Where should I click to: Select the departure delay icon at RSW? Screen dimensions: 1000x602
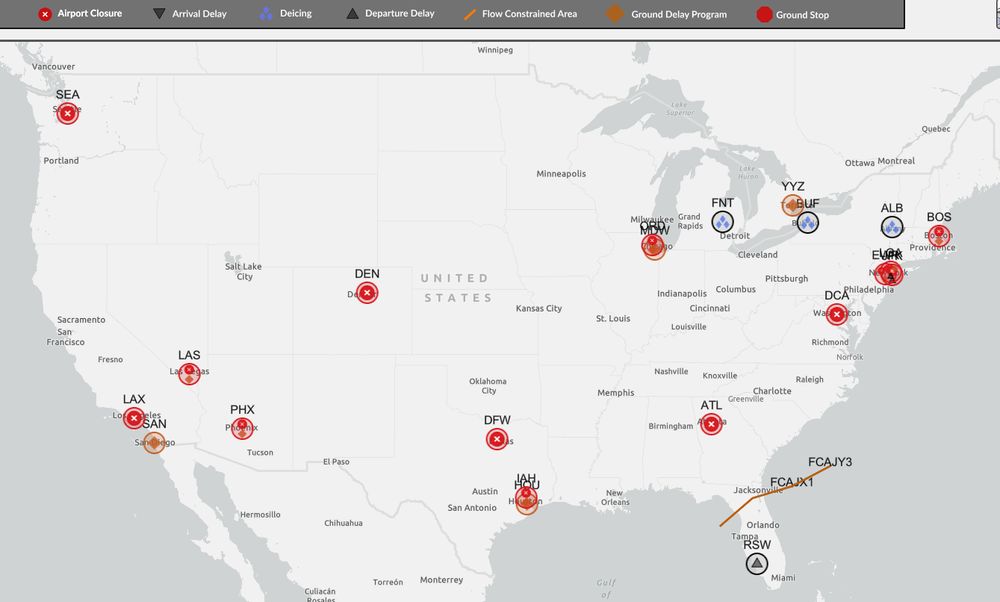tap(755, 562)
